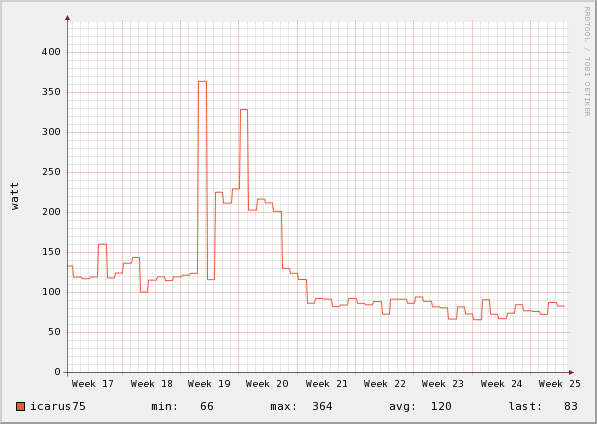Screen dimensions: 597x424
Task: Click the last value 83
Action: click(x=571, y=406)
